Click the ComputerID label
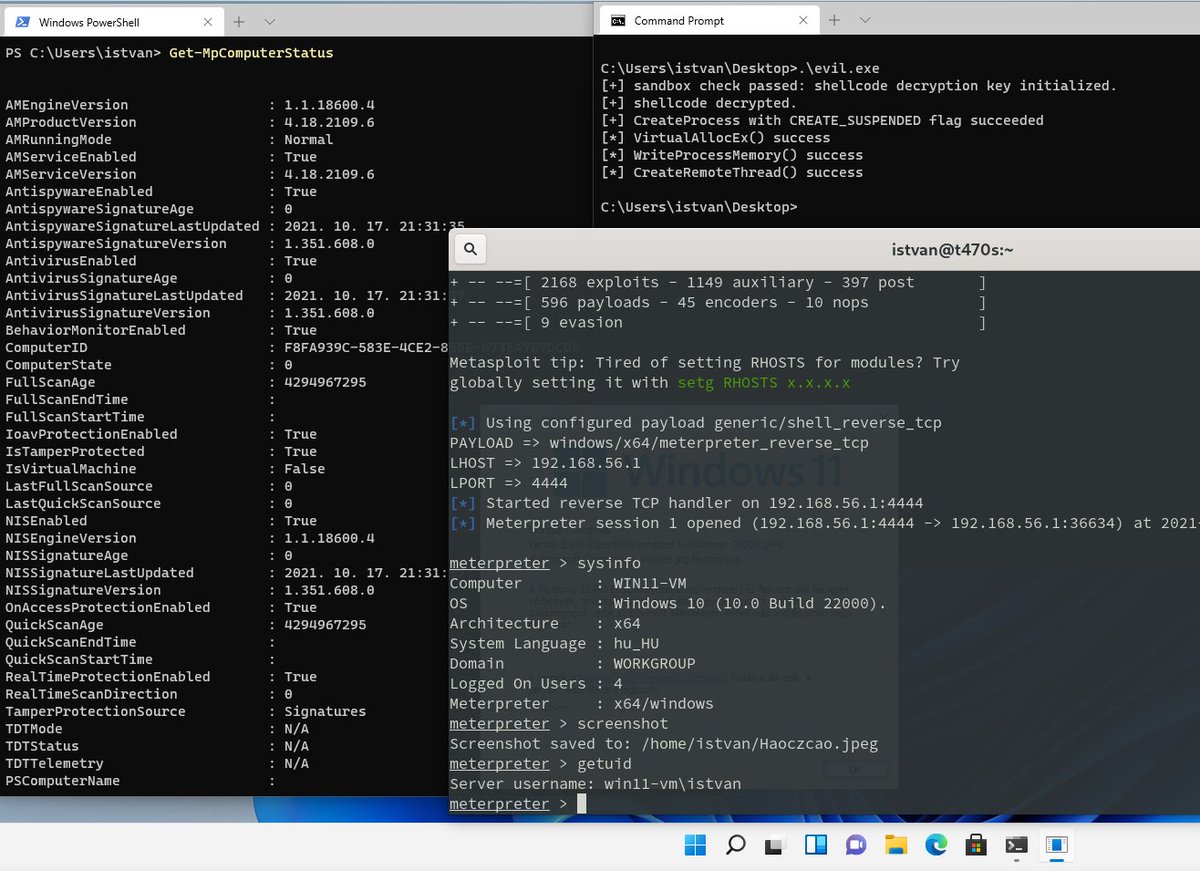 tap(46, 348)
